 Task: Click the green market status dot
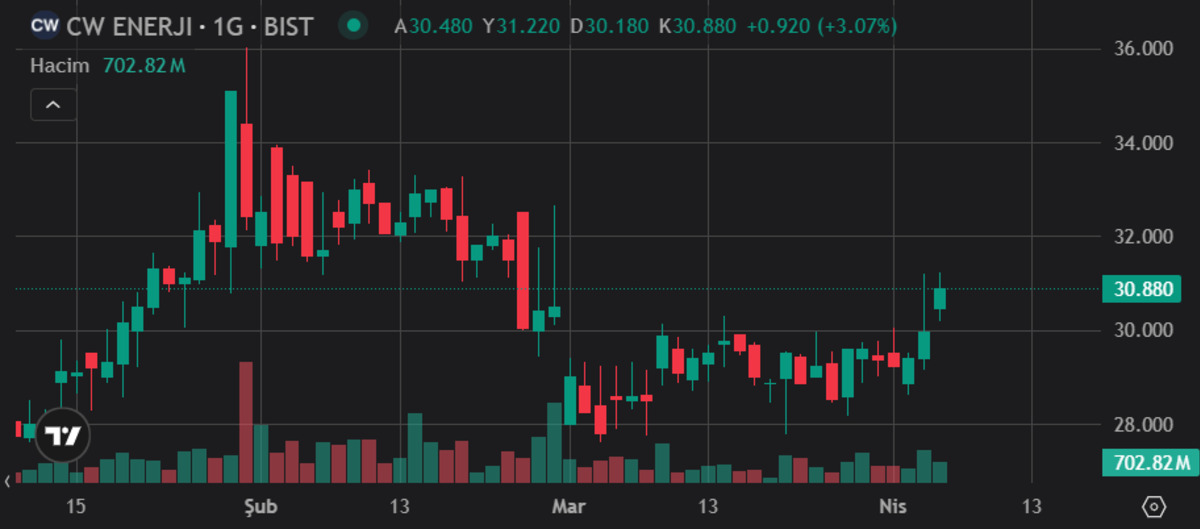pyautogui.click(x=353, y=26)
